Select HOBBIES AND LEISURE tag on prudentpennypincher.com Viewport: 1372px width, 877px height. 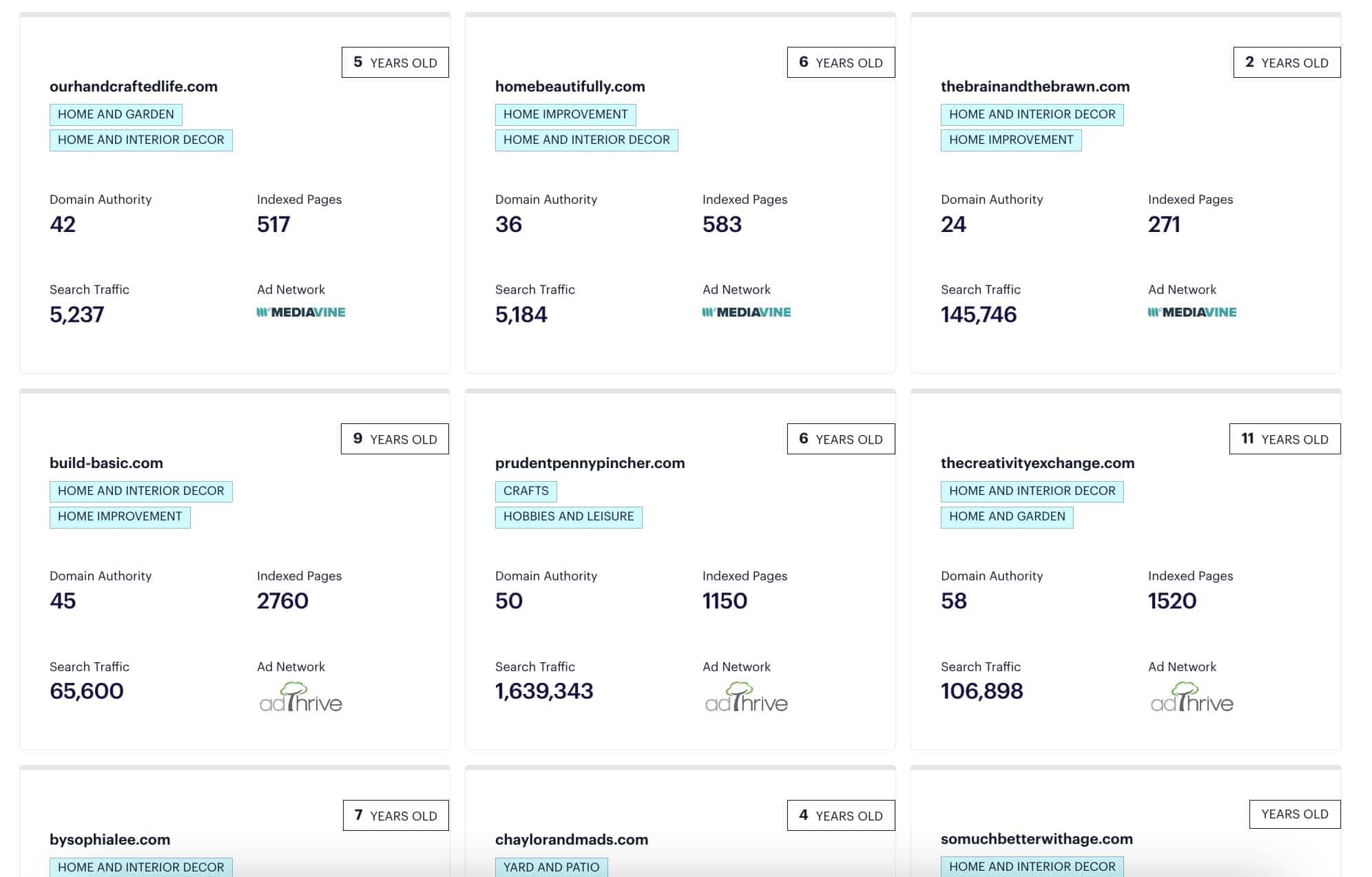569,516
